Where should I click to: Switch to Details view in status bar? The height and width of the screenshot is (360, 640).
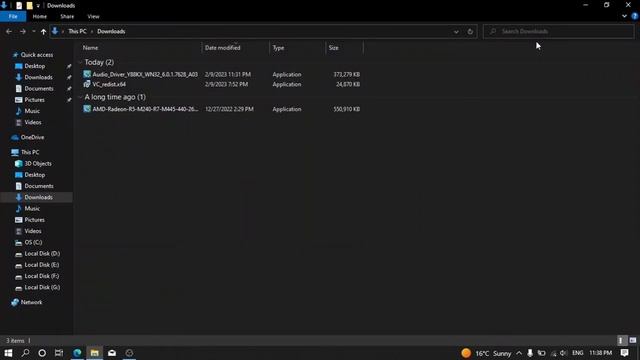pos(621,340)
